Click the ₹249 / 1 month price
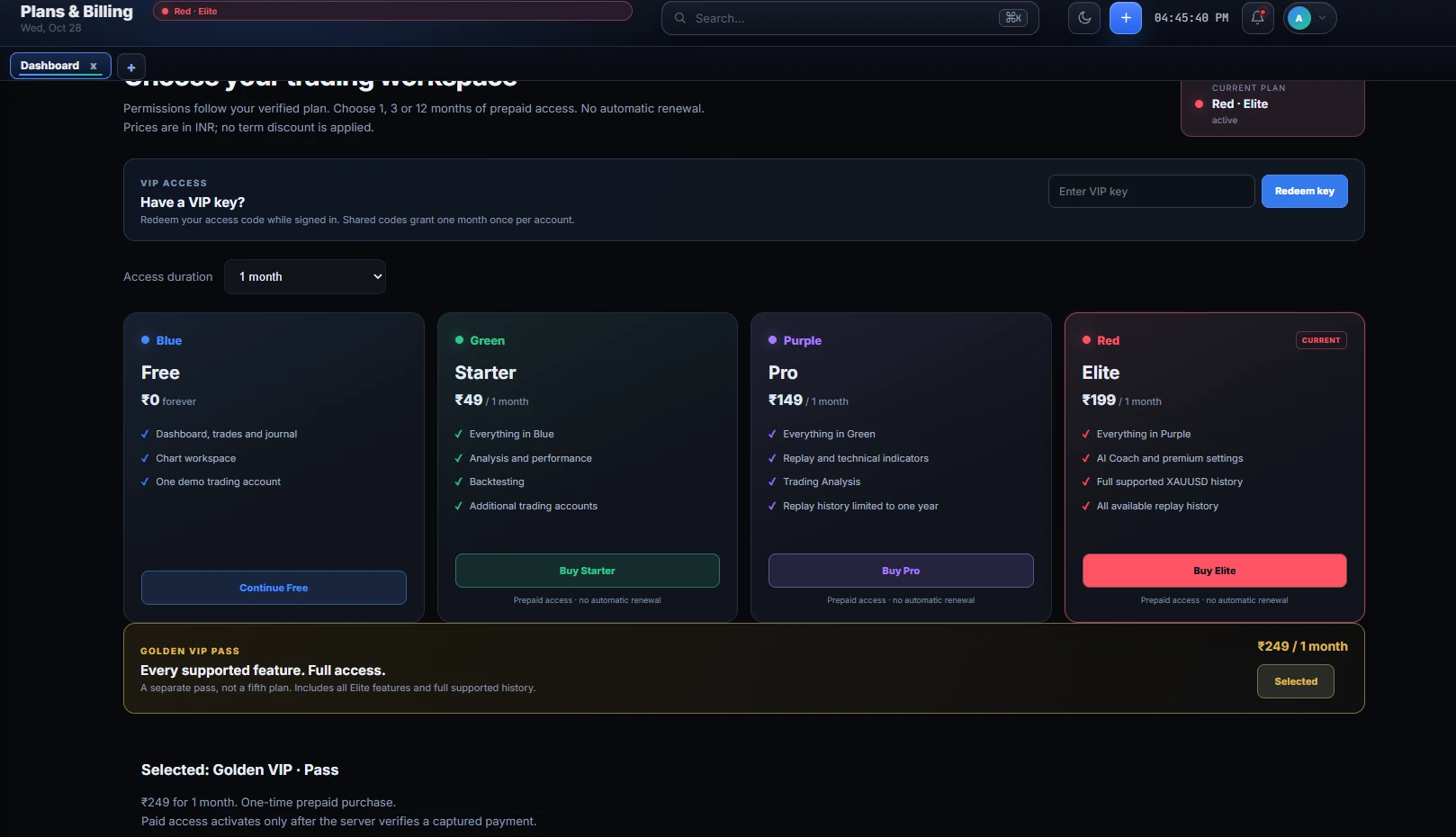 click(1302, 646)
